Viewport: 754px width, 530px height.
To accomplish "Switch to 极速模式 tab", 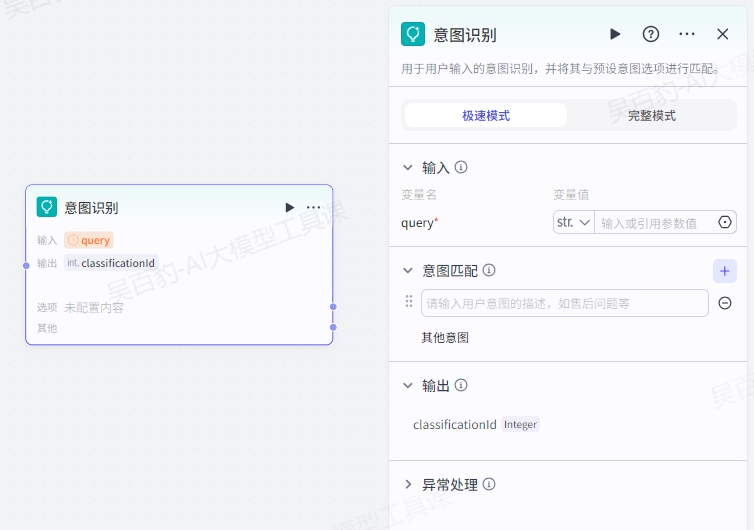I will [486, 115].
